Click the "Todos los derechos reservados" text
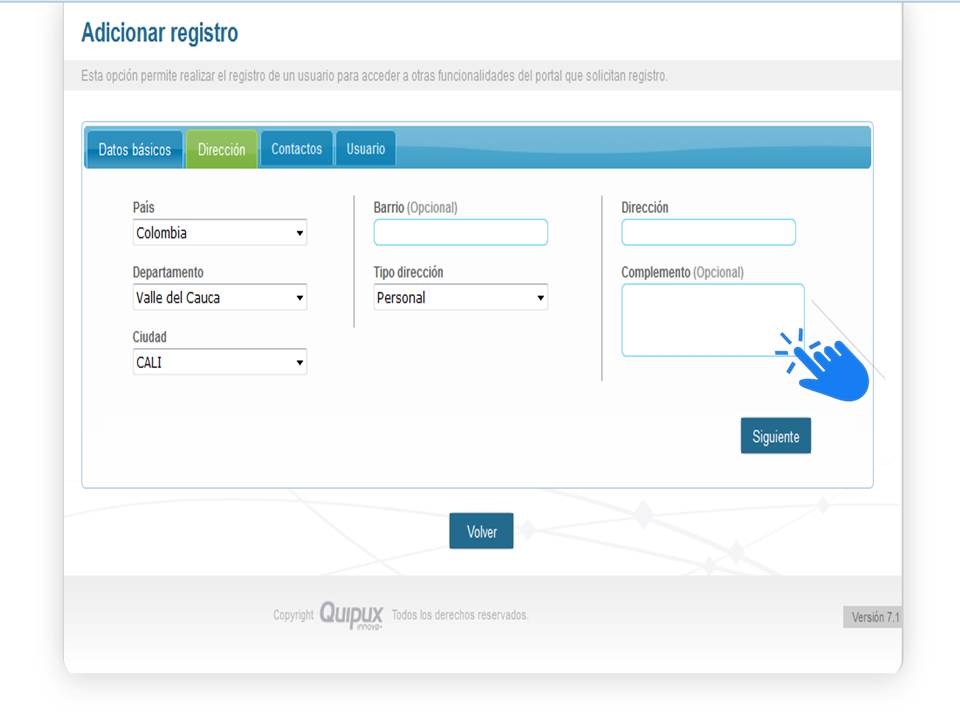 tap(459, 615)
